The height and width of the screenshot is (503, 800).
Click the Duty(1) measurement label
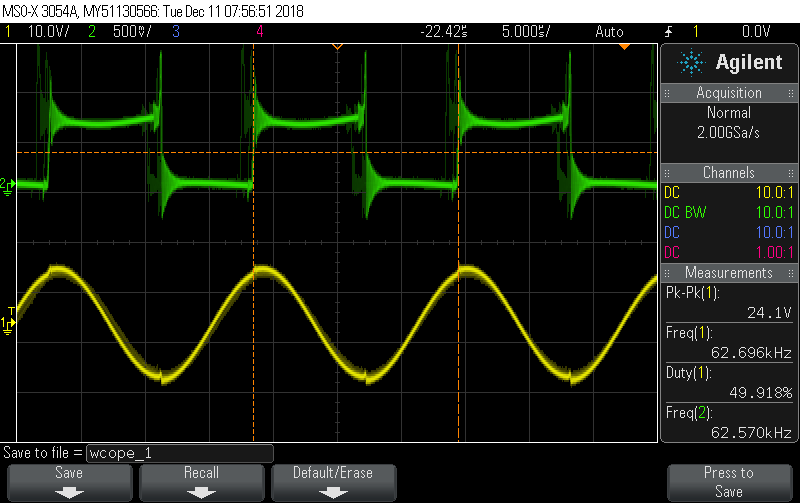point(689,373)
